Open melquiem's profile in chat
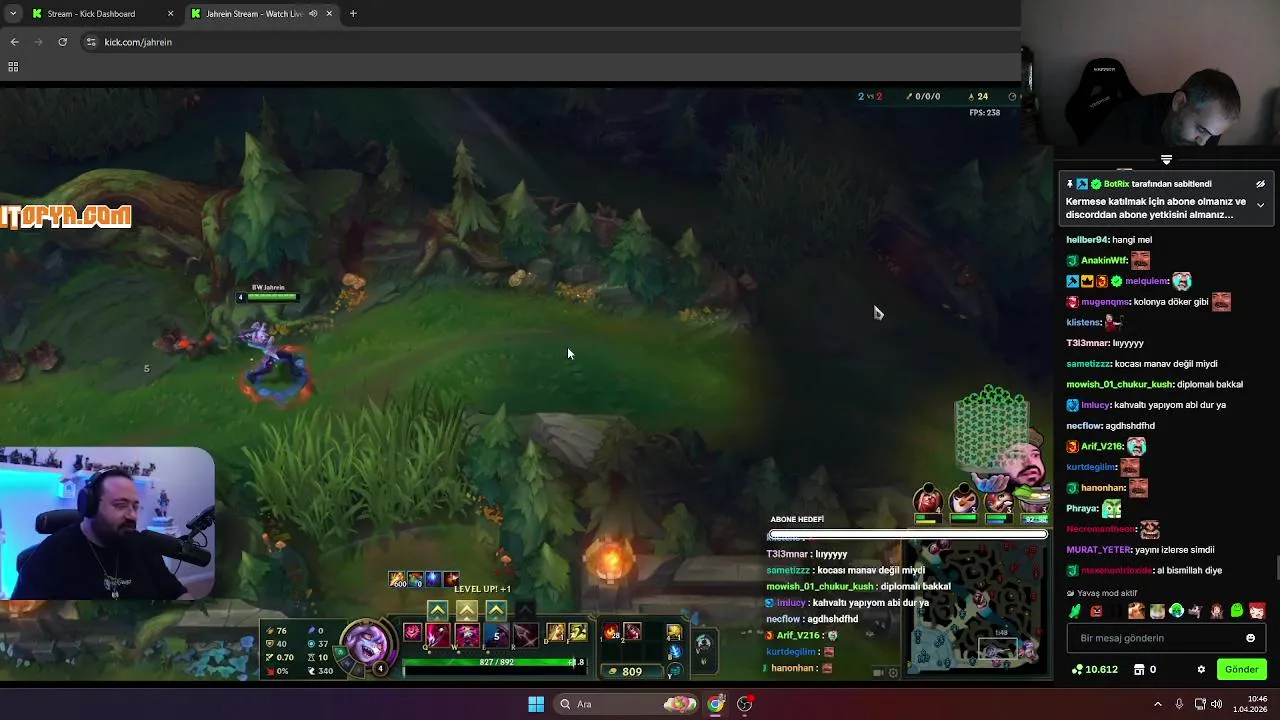Image resolution: width=1280 pixels, height=720 pixels. click(1147, 282)
